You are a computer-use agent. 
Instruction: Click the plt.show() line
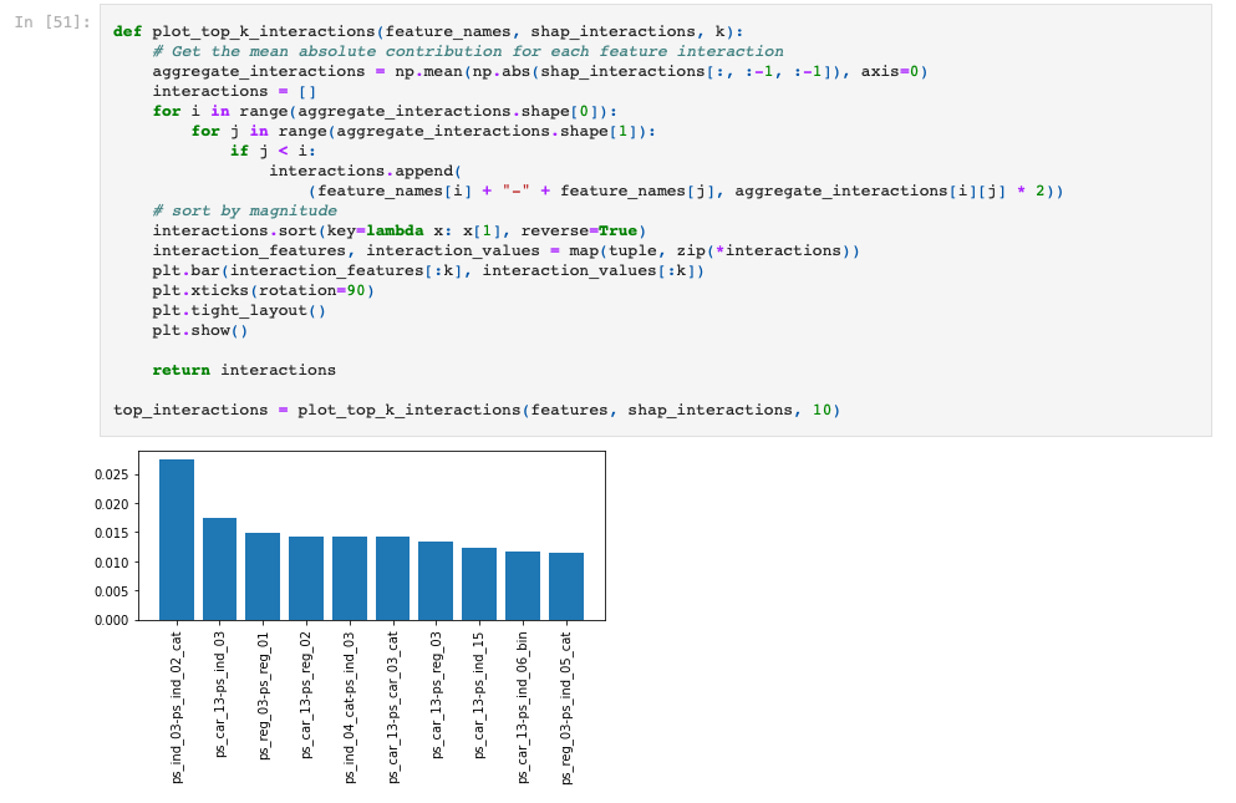tap(200, 330)
